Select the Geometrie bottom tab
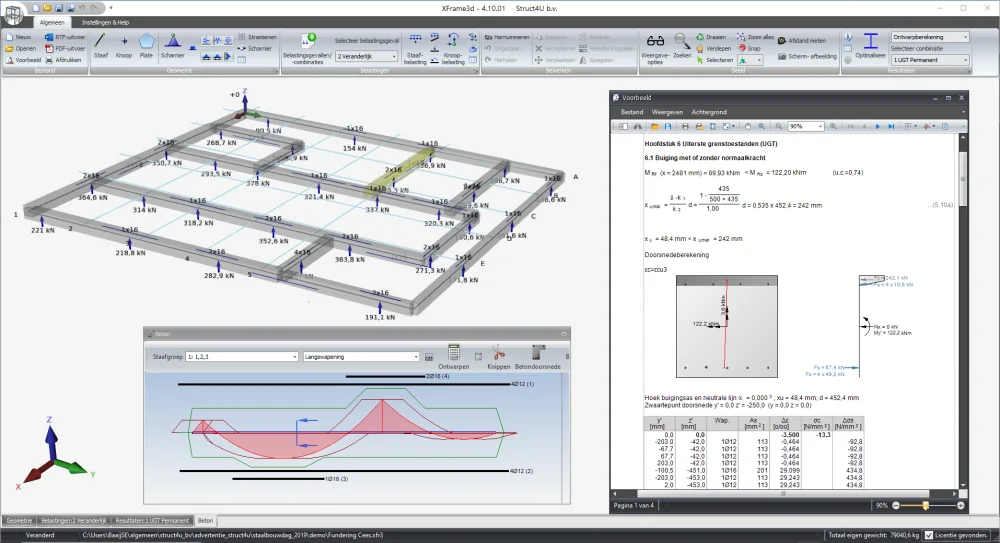 [18, 521]
